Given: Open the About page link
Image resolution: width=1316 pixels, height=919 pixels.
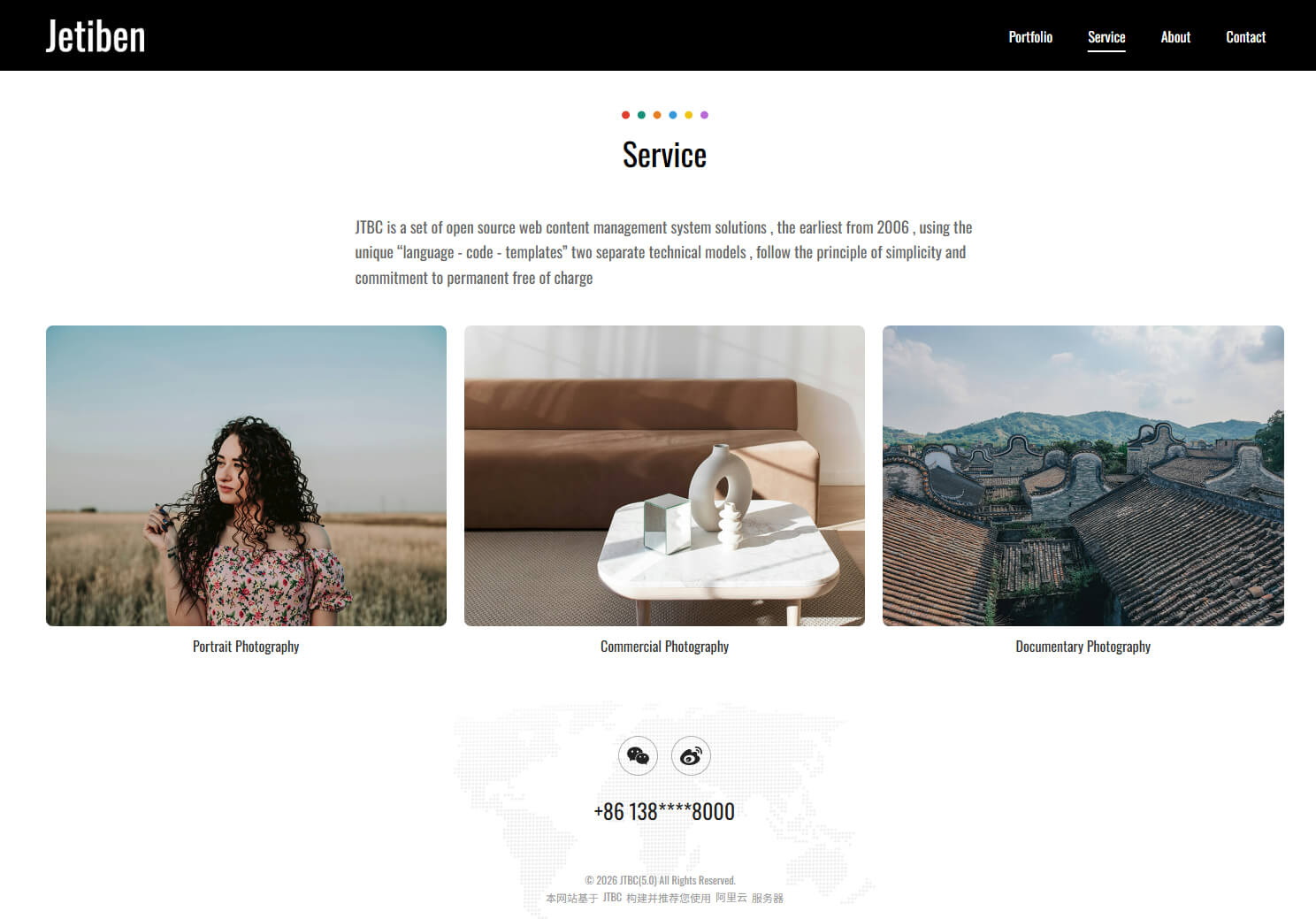Looking at the screenshot, I should (x=1175, y=37).
